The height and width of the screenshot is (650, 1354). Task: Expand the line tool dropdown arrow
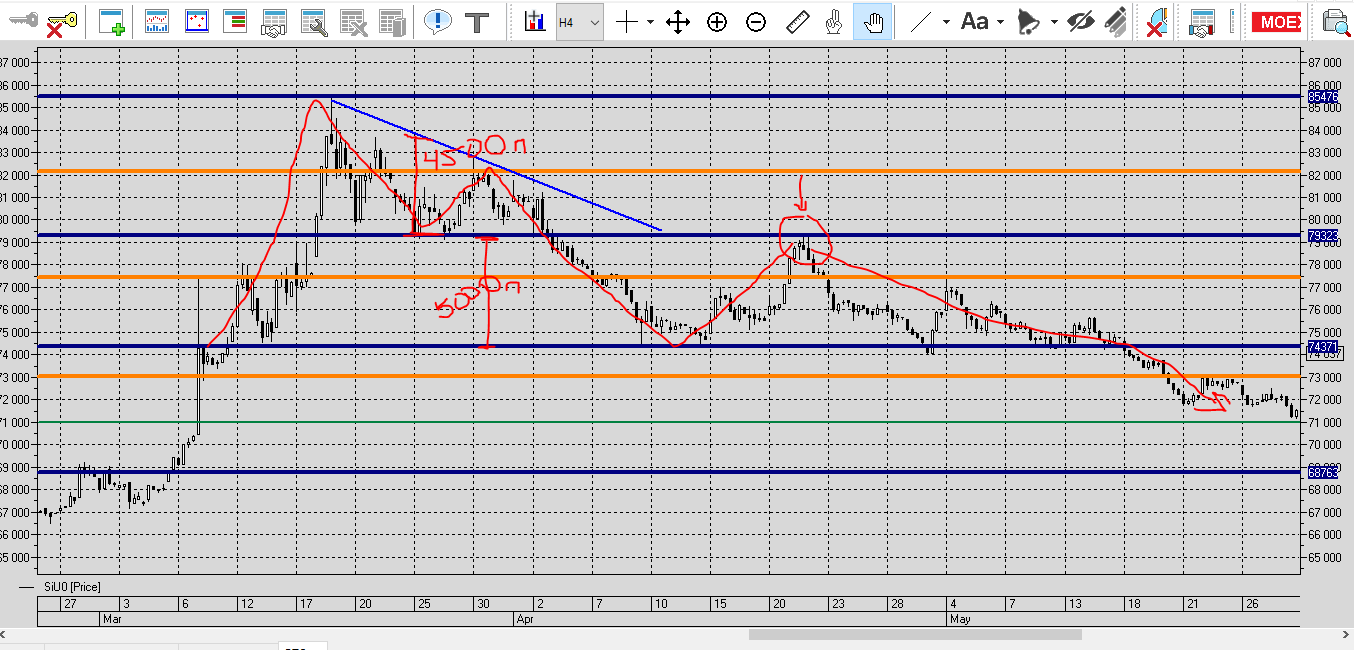pos(946,21)
